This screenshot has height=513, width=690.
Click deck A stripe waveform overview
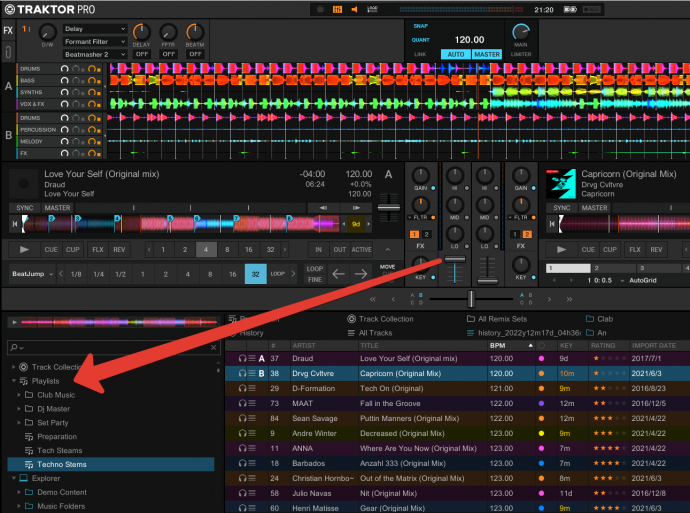(x=182, y=224)
